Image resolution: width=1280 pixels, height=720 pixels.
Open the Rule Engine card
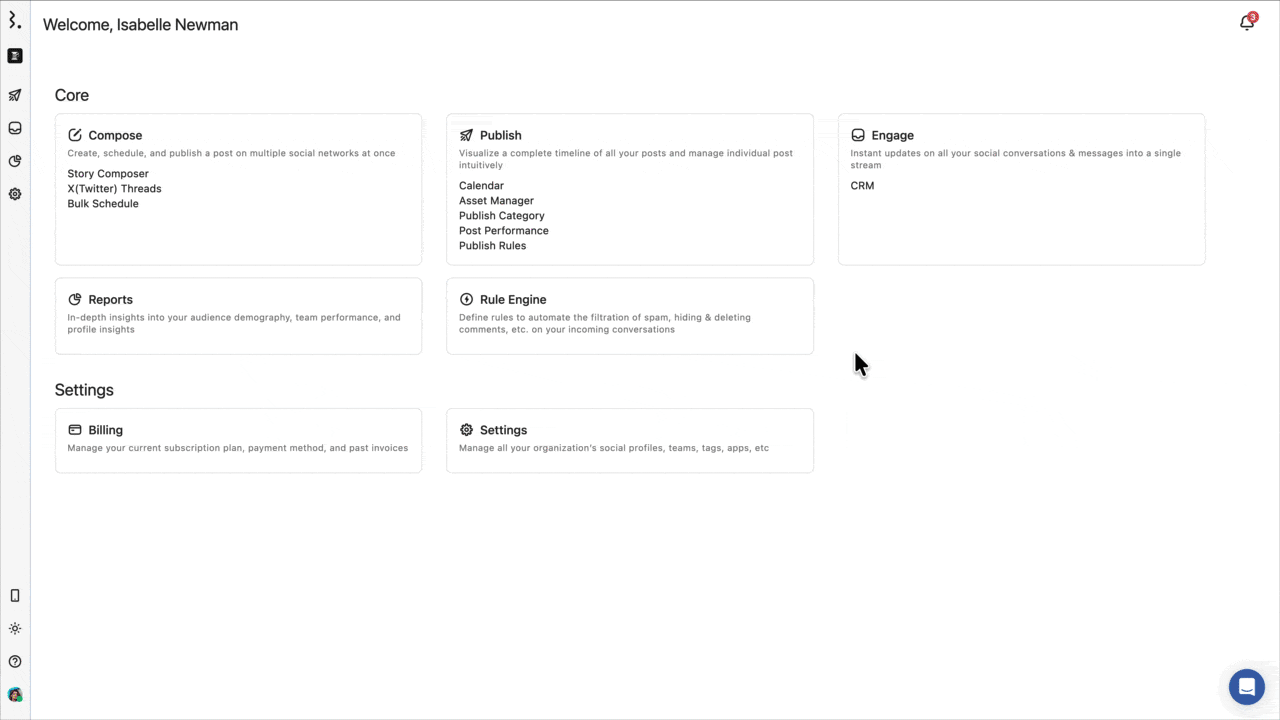(630, 315)
